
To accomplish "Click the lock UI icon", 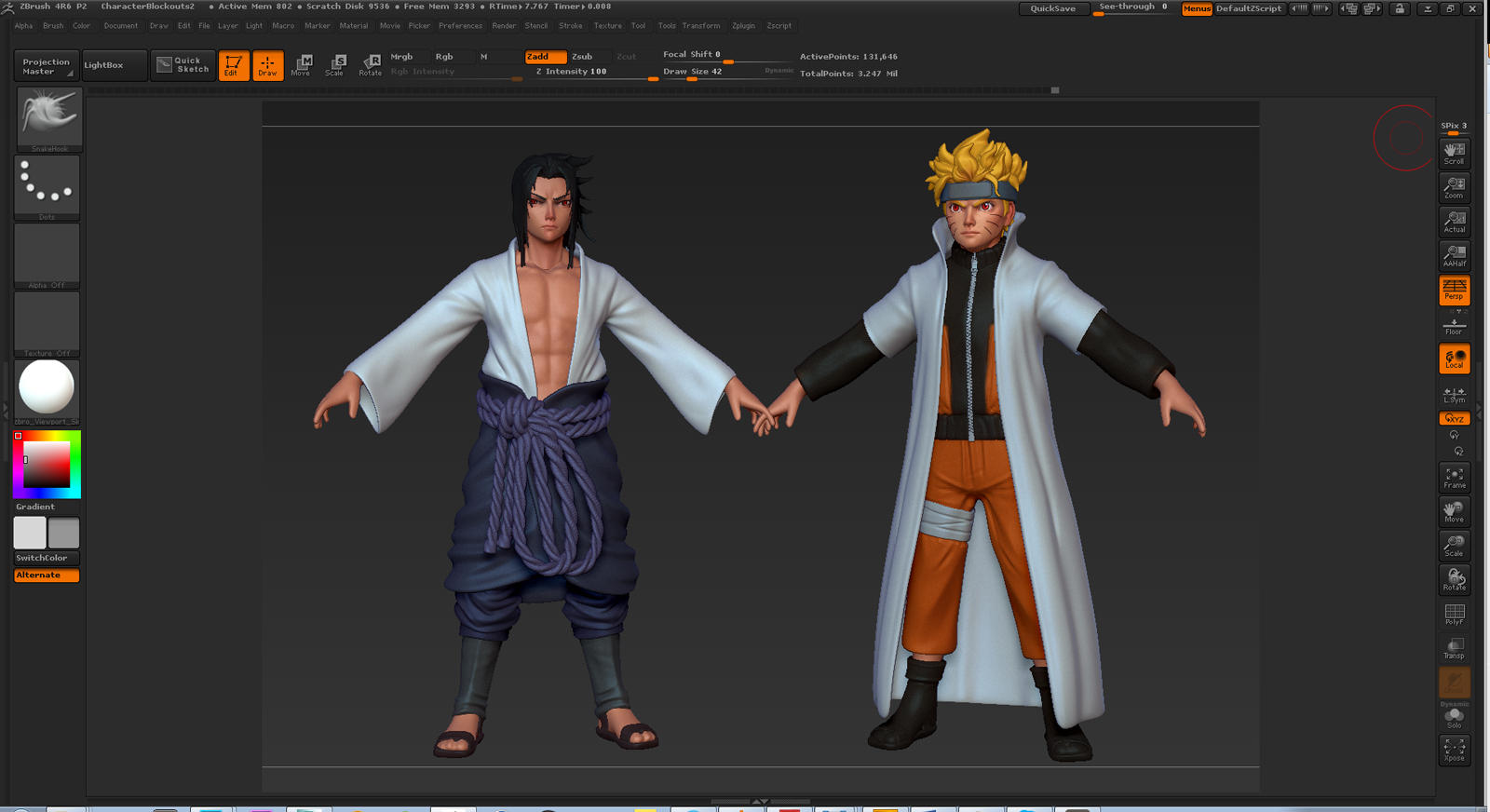I will [1400, 8].
